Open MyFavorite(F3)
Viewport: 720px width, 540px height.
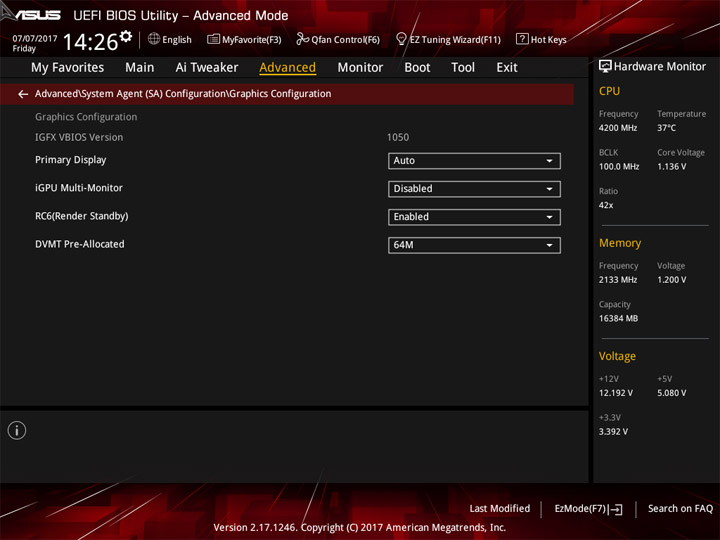tap(244, 39)
